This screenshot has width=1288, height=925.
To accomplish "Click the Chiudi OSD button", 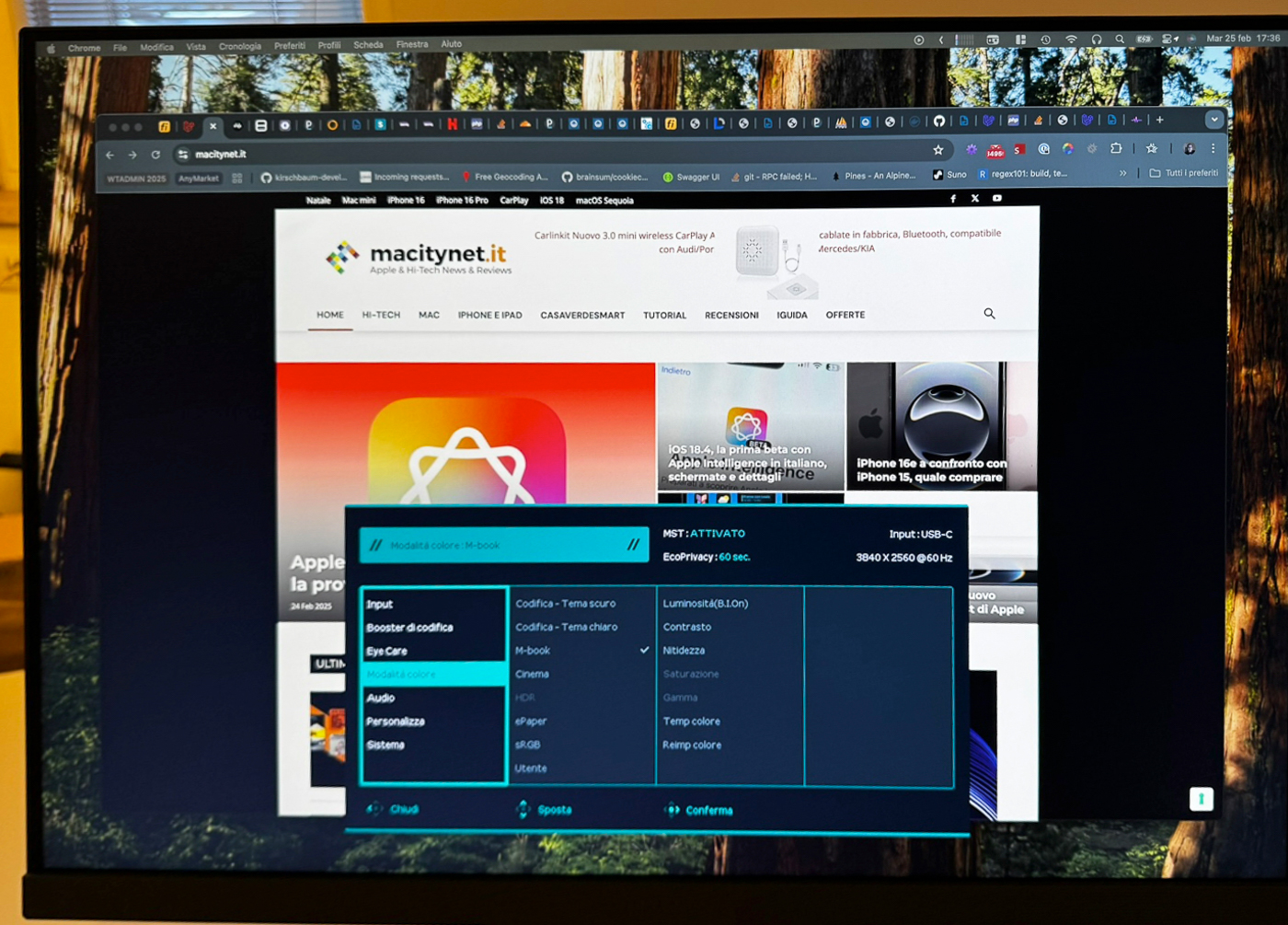I will click(394, 809).
